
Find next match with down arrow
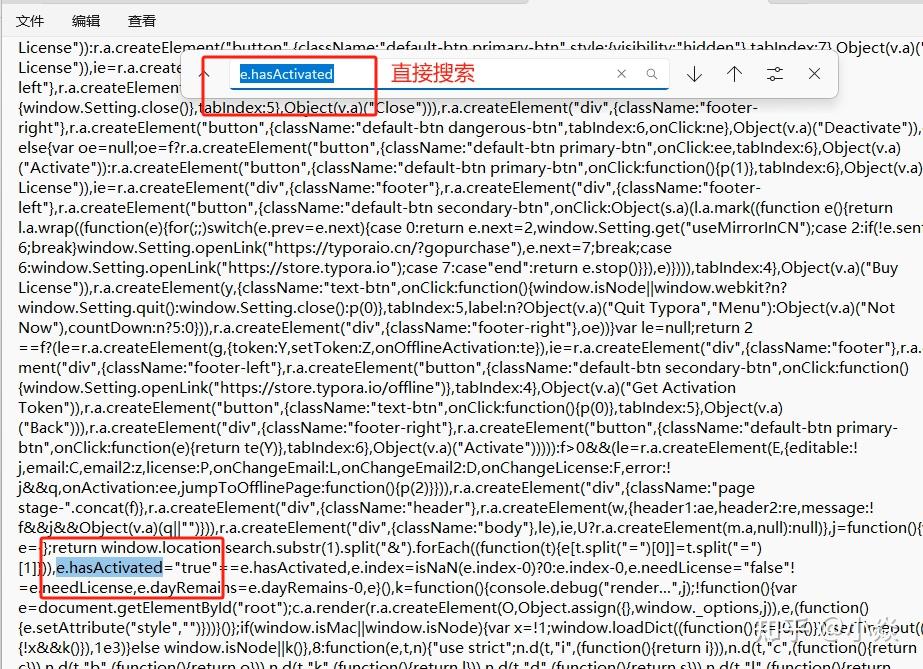(x=695, y=74)
